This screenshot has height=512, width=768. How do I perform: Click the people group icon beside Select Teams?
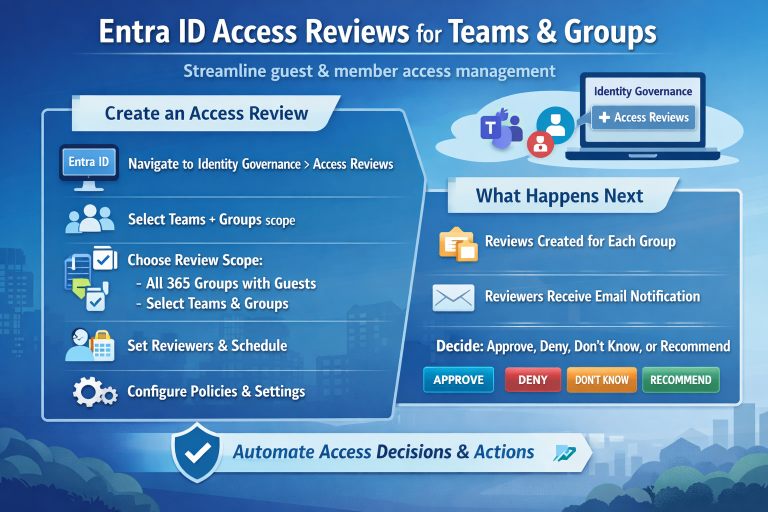90,219
